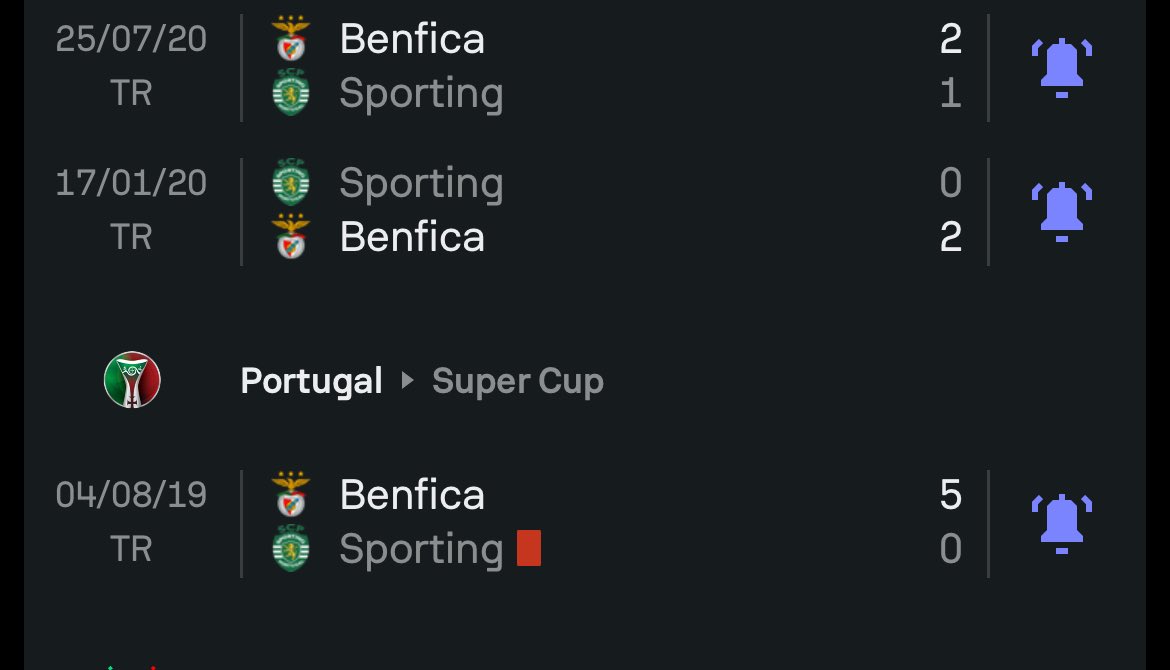
Task: Click Sporting crest in 04/08/19 match
Action: (291, 548)
